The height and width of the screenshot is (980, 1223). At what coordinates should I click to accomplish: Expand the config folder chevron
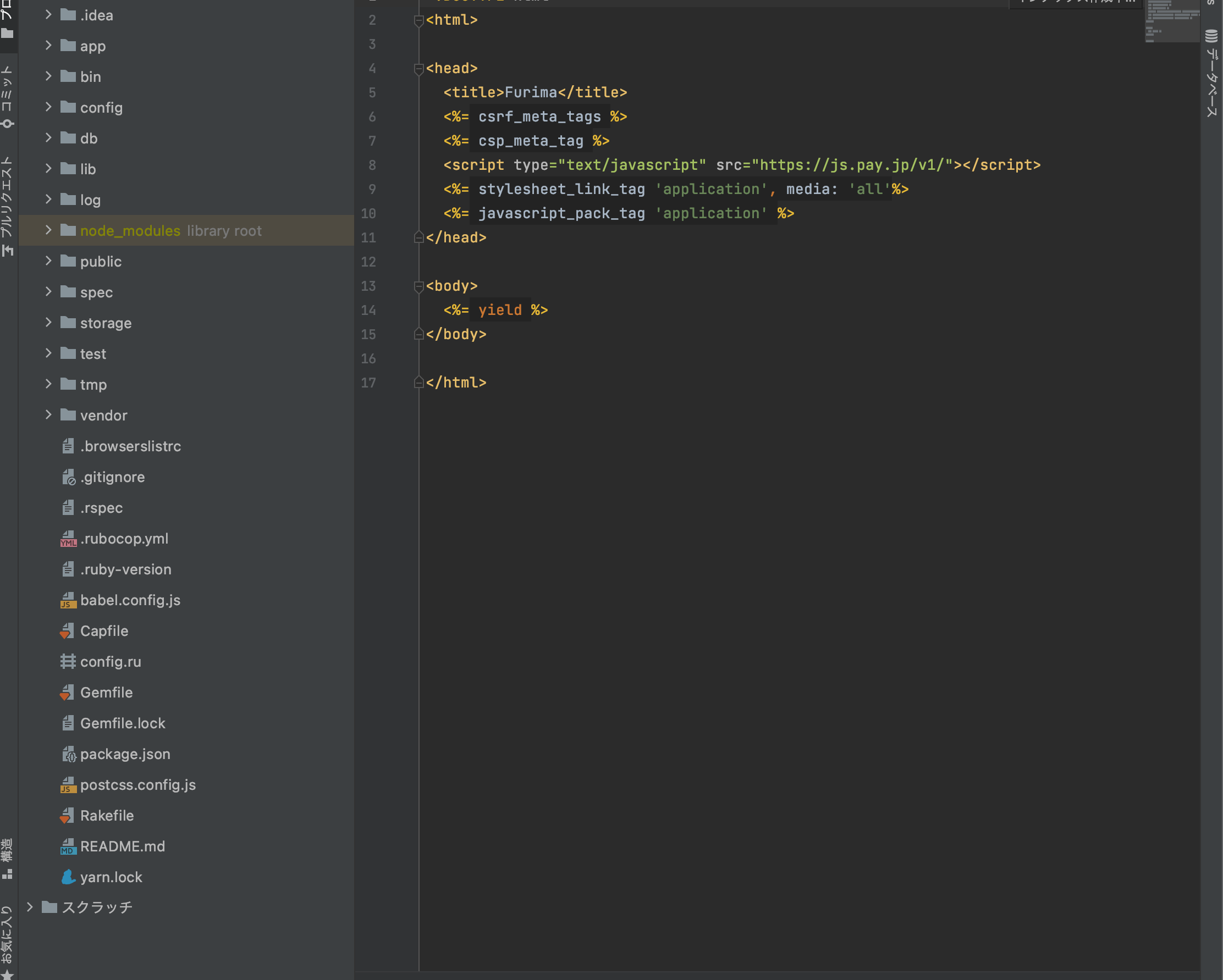[x=48, y=107]
